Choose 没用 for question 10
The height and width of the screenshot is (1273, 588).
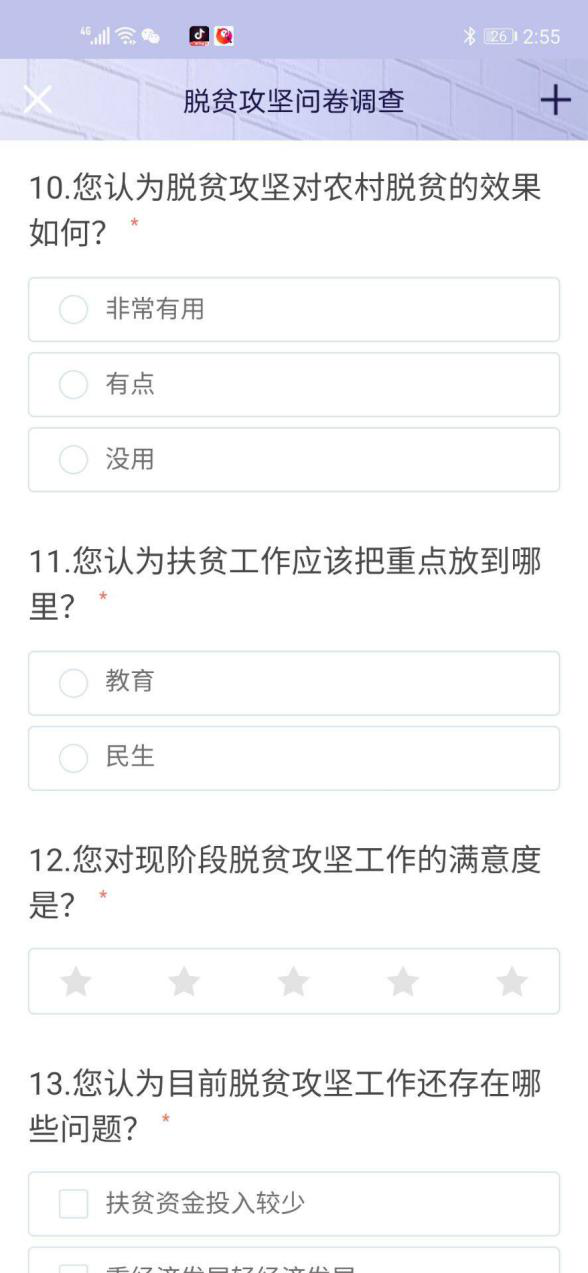[294, 460]
